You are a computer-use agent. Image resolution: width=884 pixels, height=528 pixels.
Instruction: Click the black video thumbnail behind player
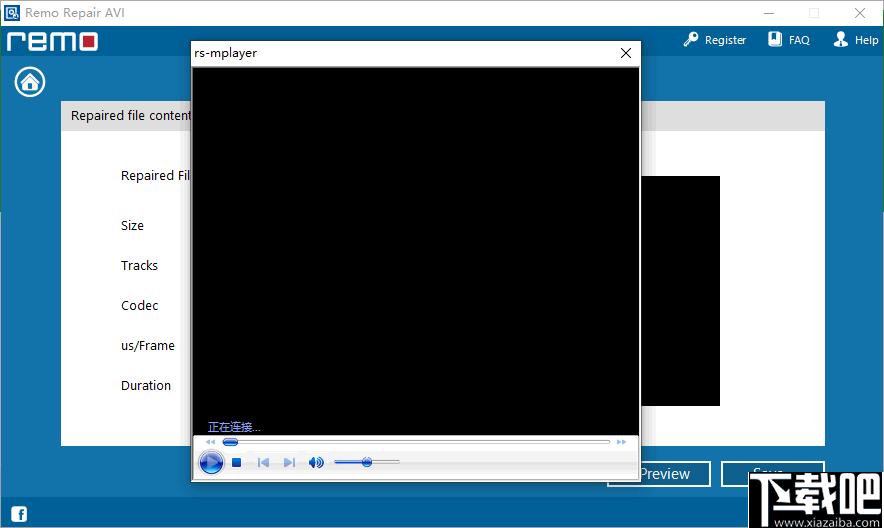click(x=680, y=291)
